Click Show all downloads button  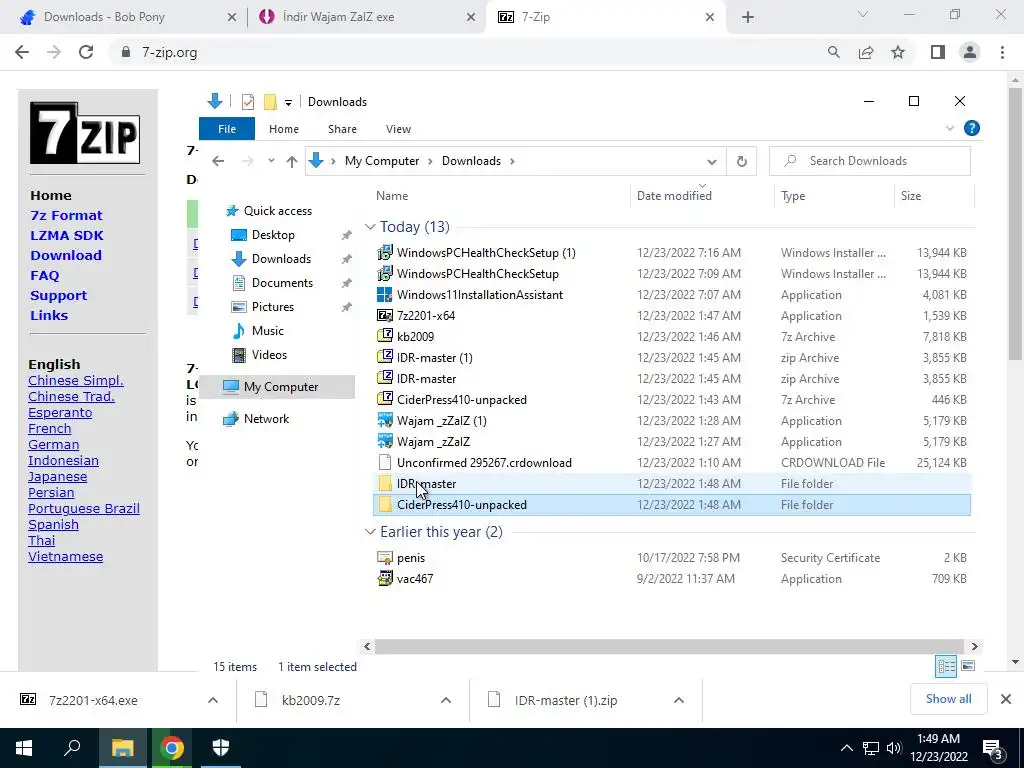click(948, 699)
